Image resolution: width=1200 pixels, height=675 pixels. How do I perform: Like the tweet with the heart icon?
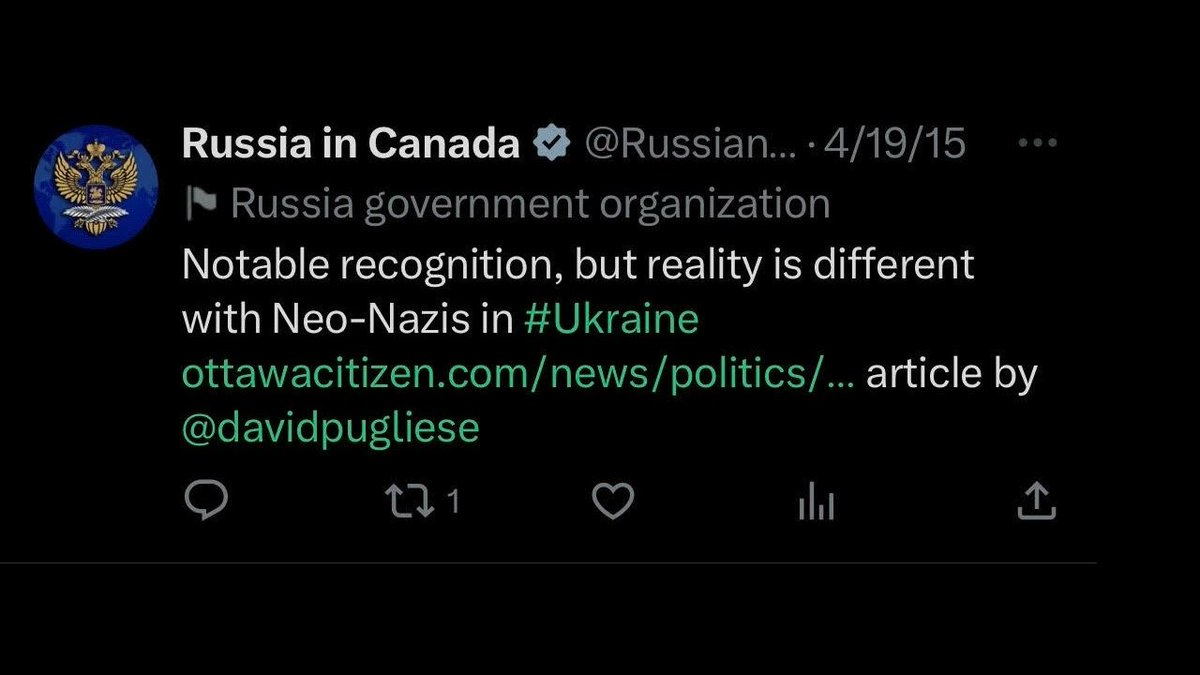pos(613,501)
